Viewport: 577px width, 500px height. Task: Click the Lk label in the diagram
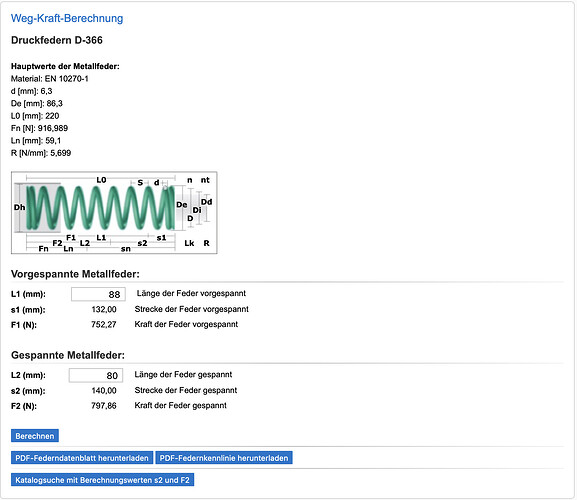coord(189,243)
